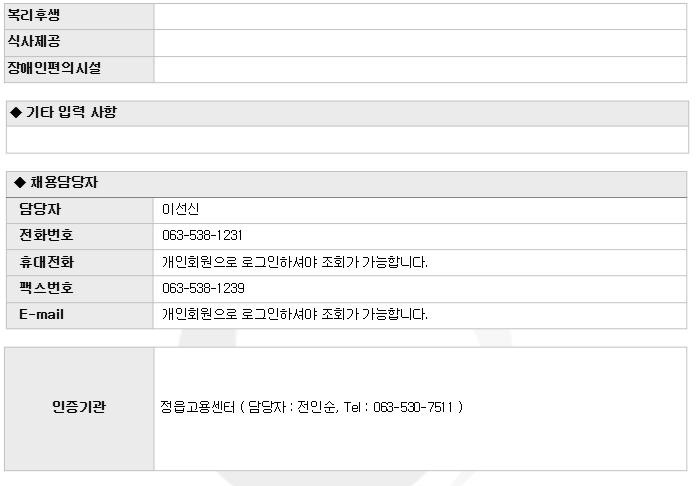
Task: Click the 복리후생 row label
Action: pyautogui.click(x=34, y=17)
